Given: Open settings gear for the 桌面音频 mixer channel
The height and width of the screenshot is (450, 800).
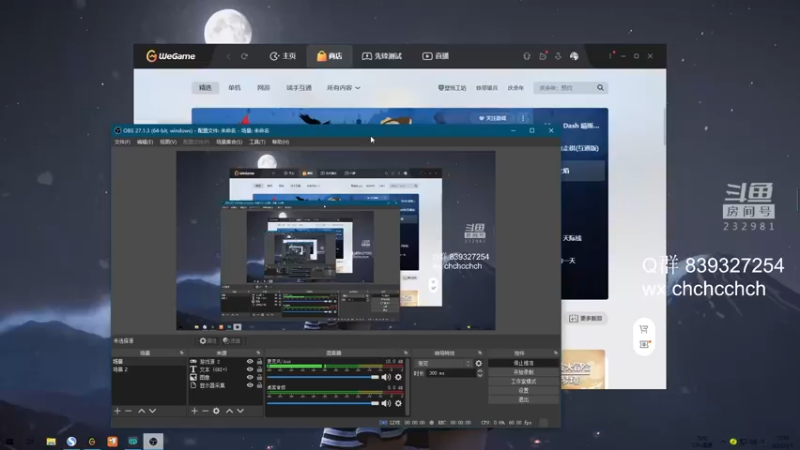Looking at the screenshot, I should [398, 403].
